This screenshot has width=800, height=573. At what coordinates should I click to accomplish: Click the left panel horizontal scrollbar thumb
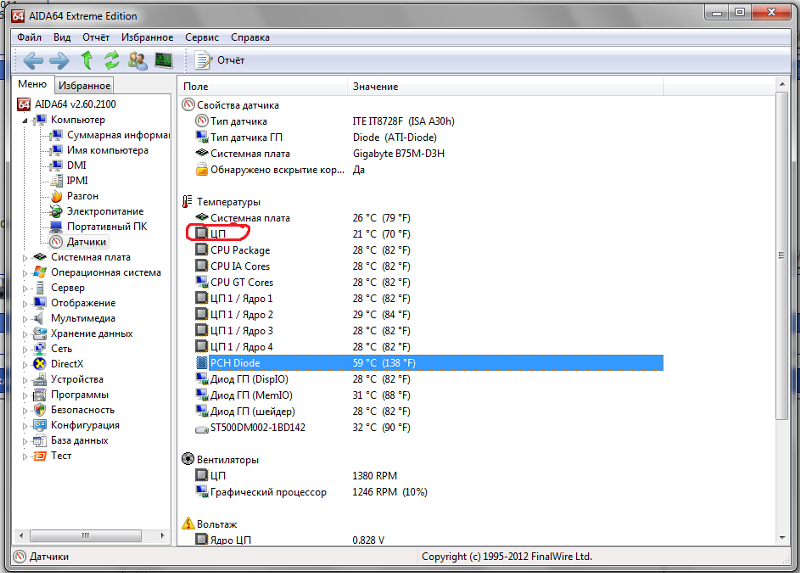[x=86, y=535]
